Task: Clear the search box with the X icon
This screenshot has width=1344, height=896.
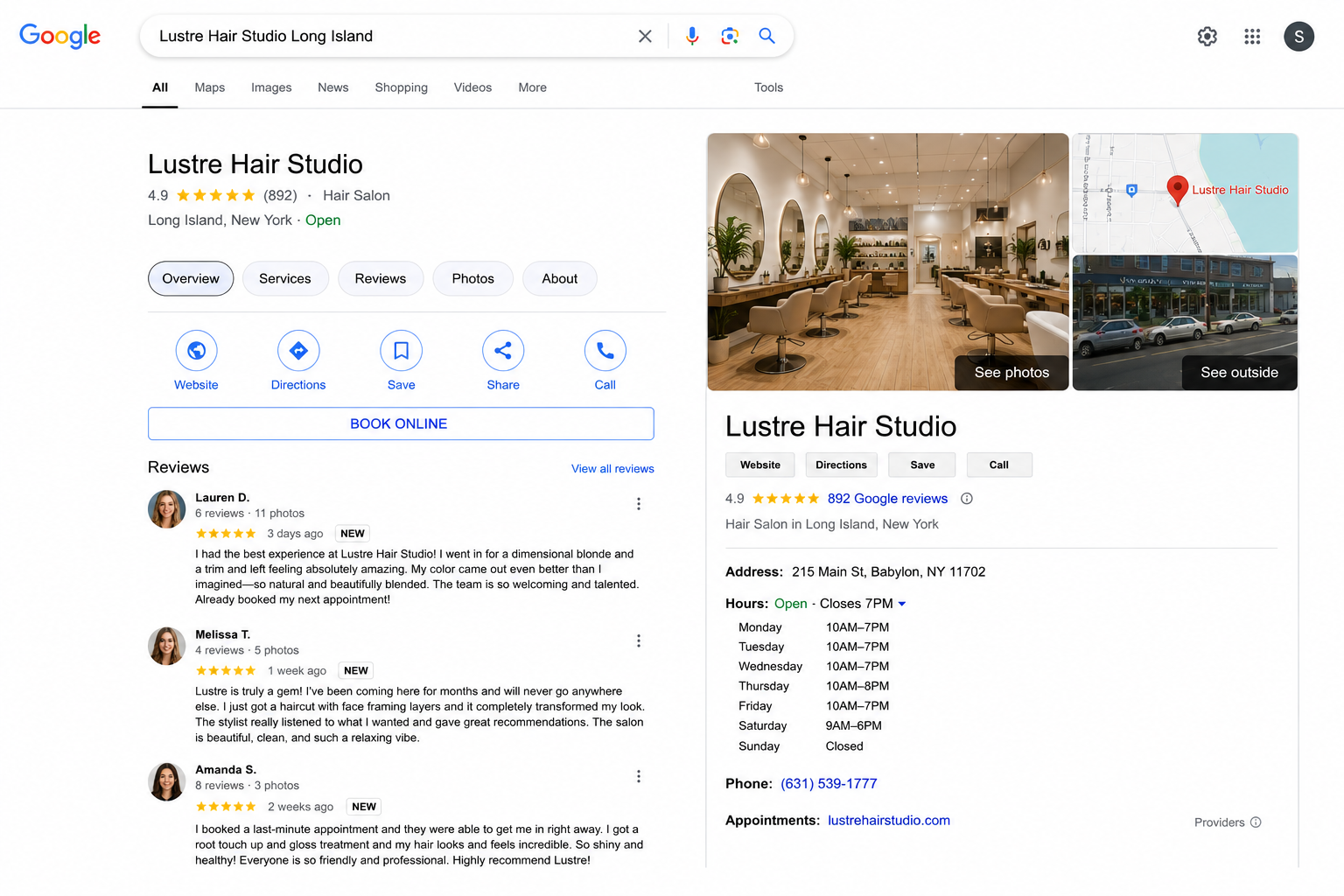Action: 645,36
